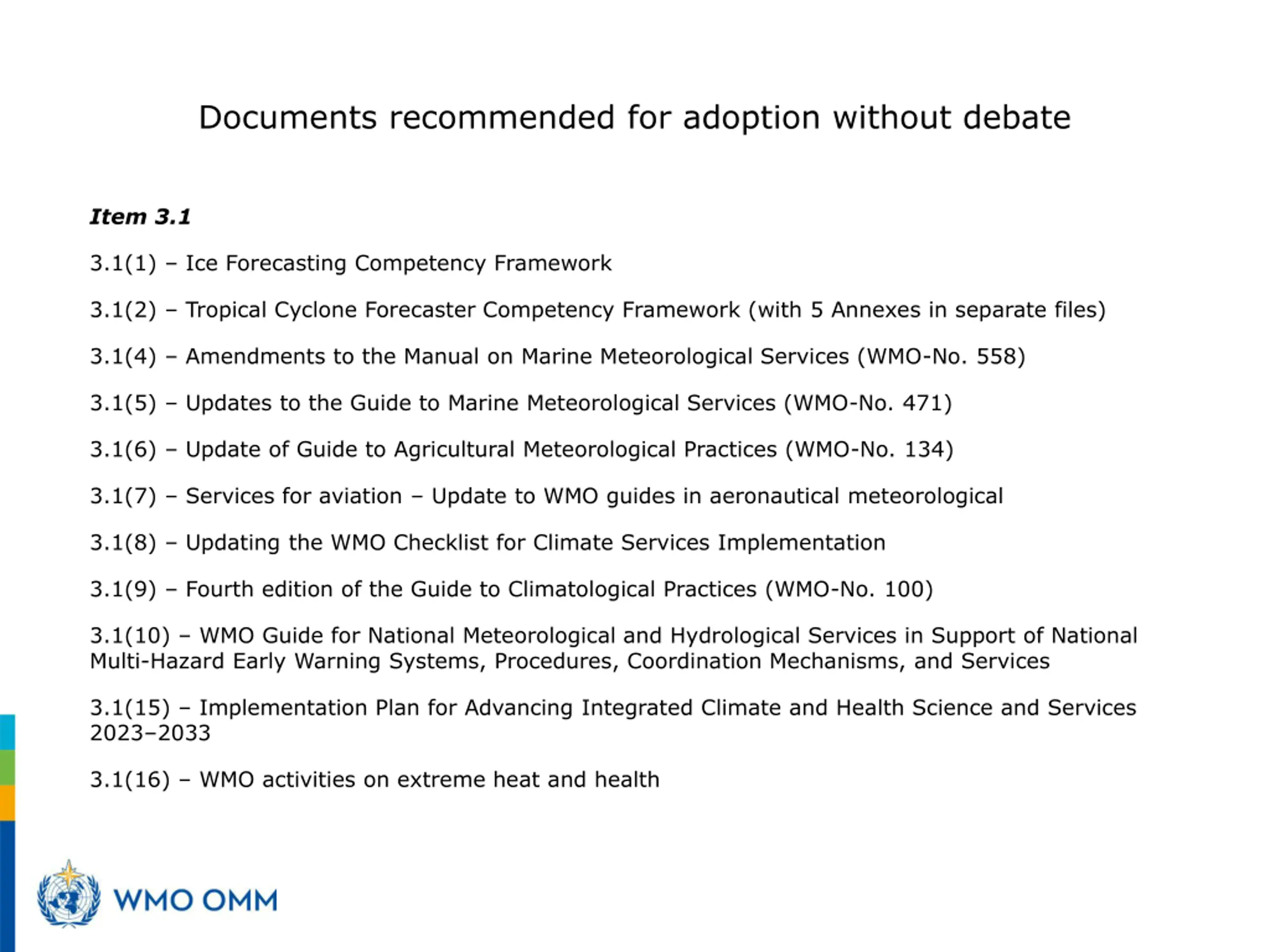This screenshot has width=1270, height=952.
Task: Select the slide title about adoption without debate
Action: (635, 118)
